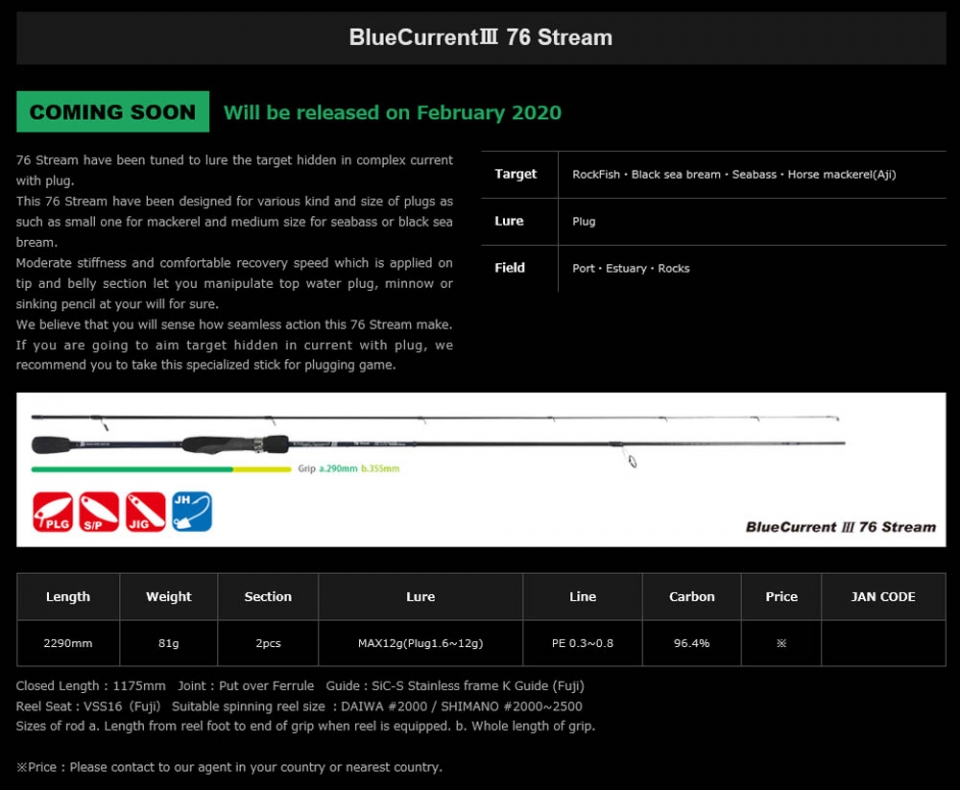Click the 'Closed Length : 1175mm' text
960x790 pixels.
[91, 686]
